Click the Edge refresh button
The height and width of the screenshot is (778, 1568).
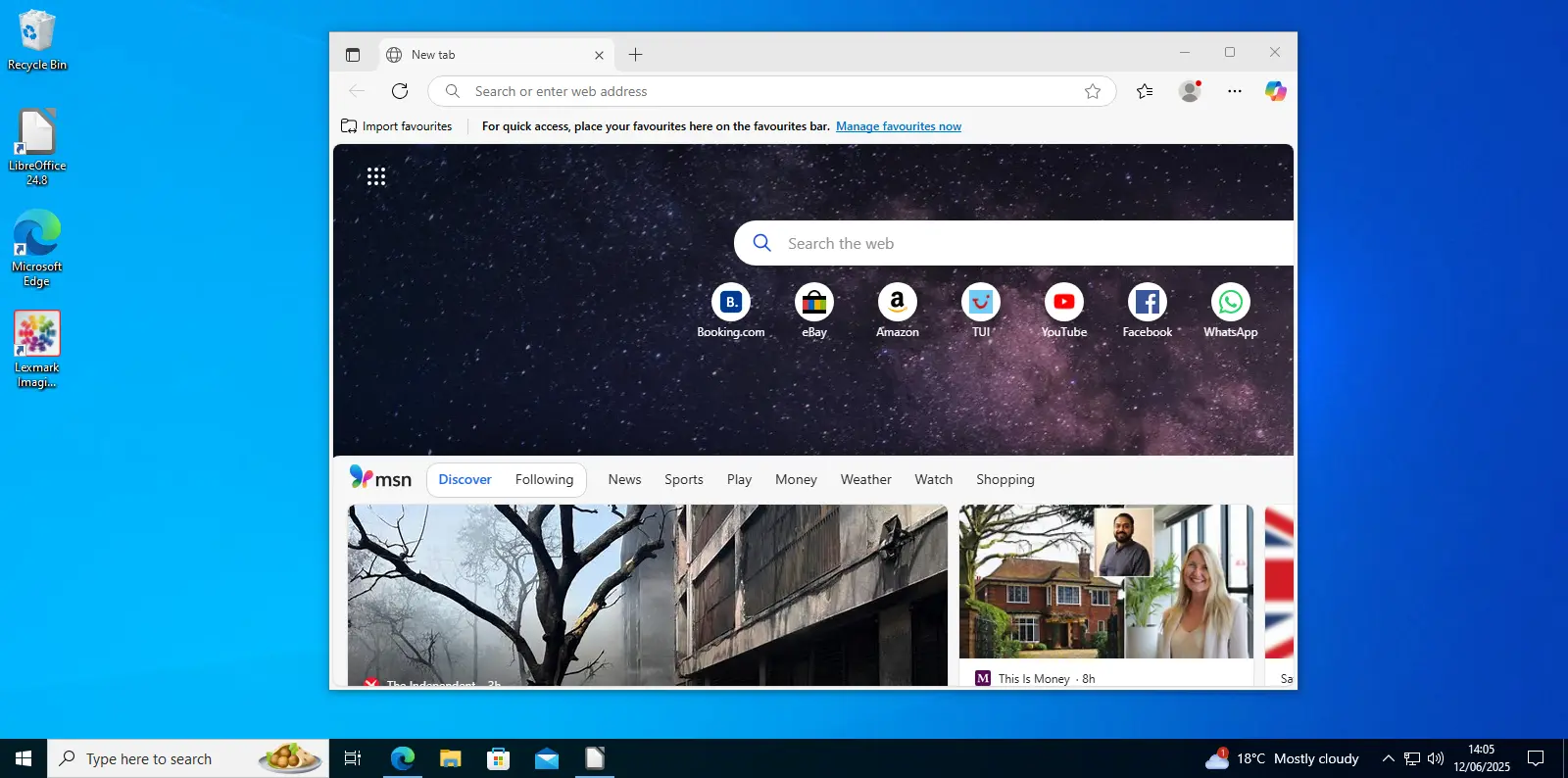click(x=400, y=91)
